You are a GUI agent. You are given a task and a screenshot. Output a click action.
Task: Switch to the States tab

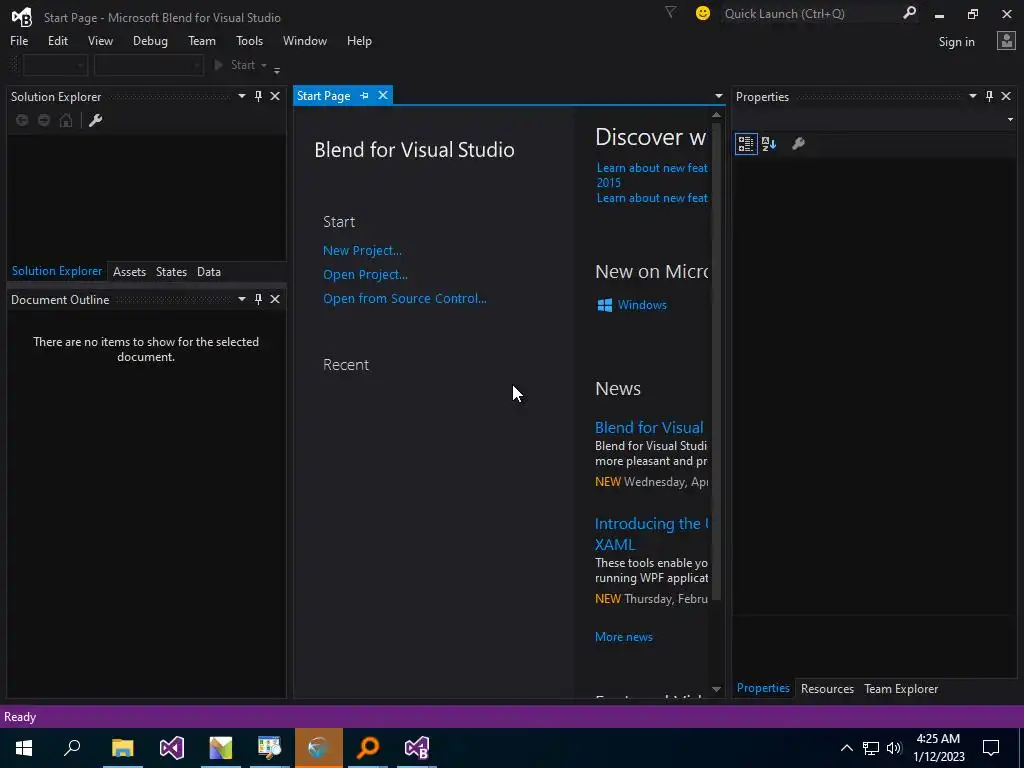(171, 272)
